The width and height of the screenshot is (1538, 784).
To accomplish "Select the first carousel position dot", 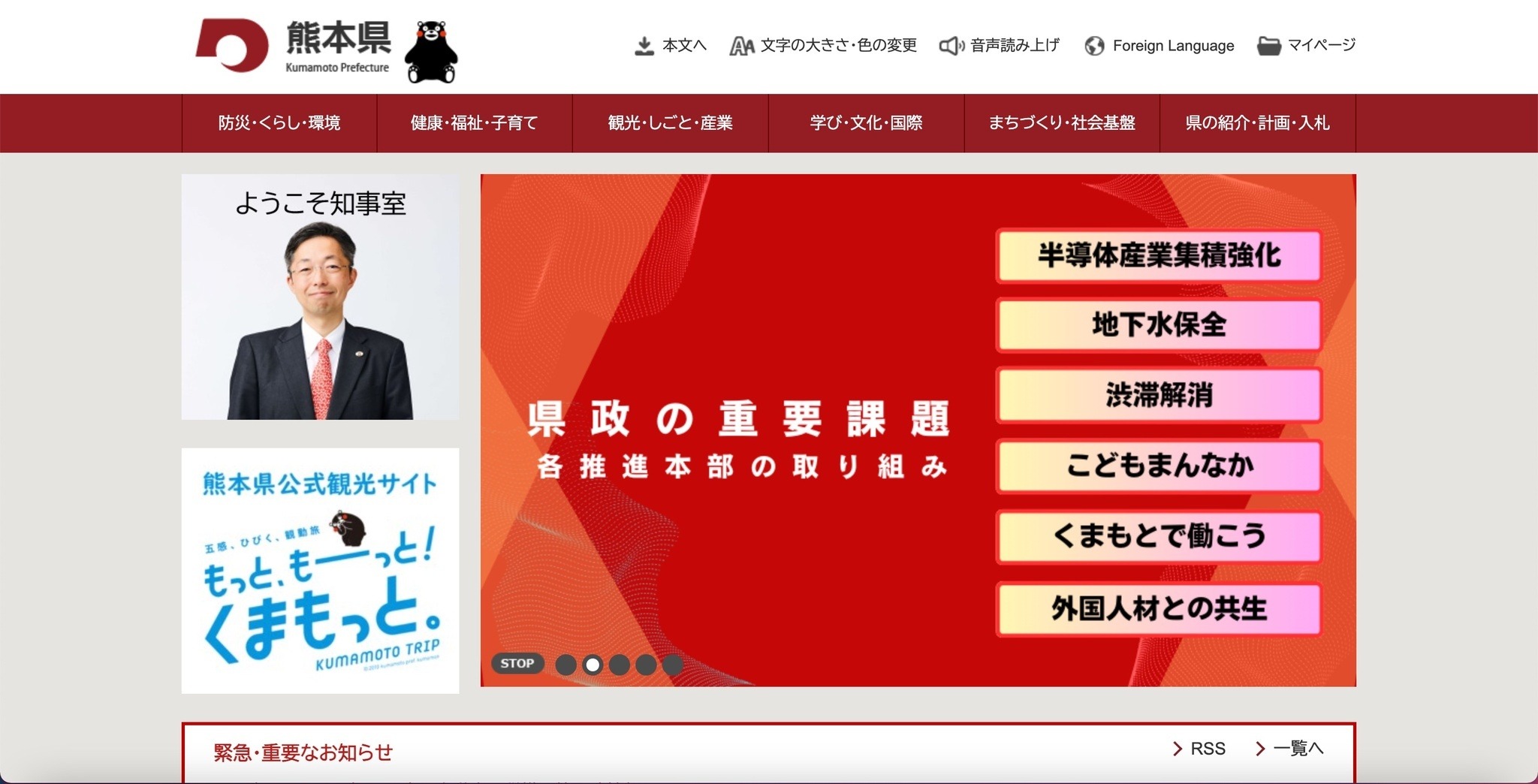I will (x=566, y=664).
